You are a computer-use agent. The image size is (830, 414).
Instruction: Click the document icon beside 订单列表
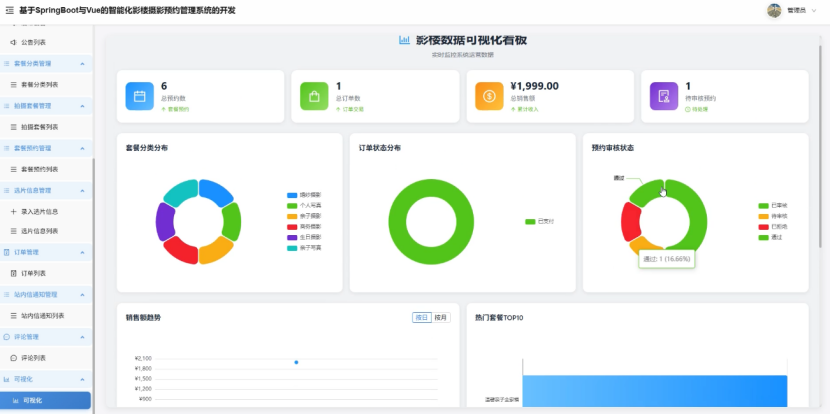(14, 274)
